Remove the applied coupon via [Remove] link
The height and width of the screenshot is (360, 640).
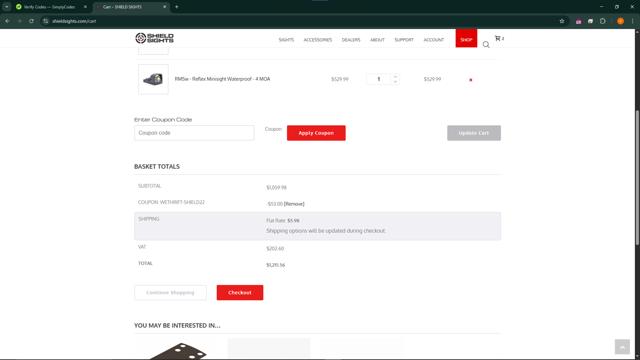[x=294, y=204]
